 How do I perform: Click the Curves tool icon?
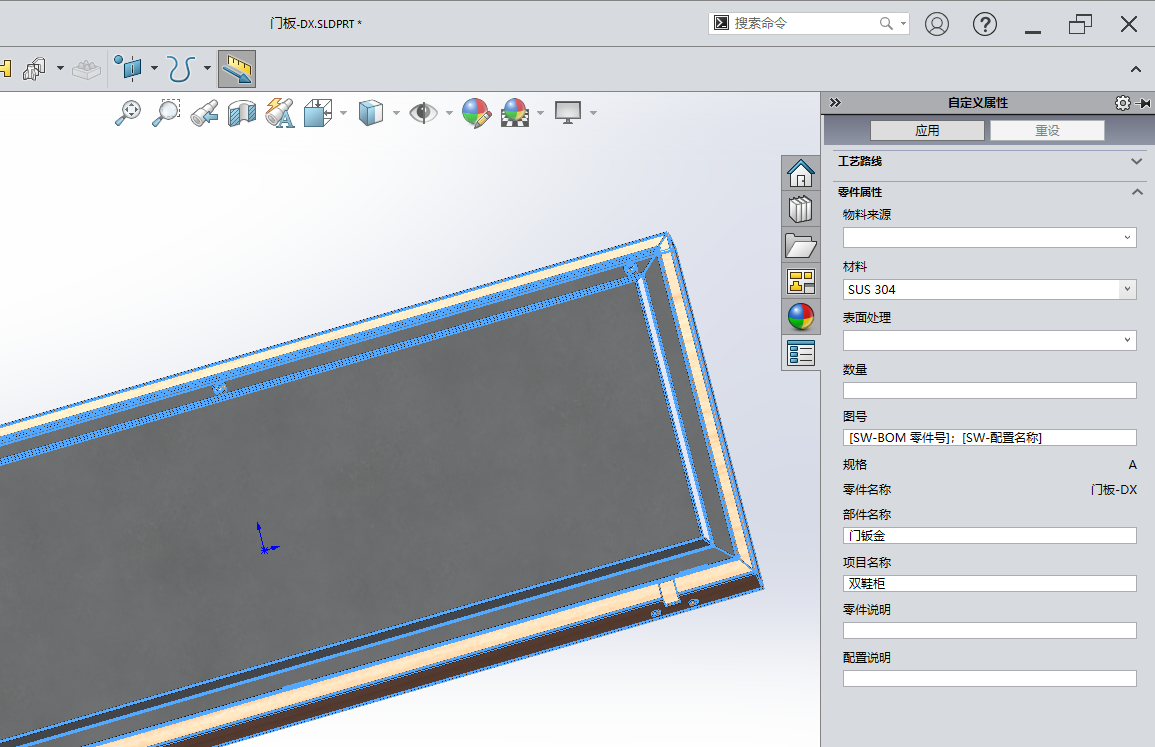coord(181,69)
